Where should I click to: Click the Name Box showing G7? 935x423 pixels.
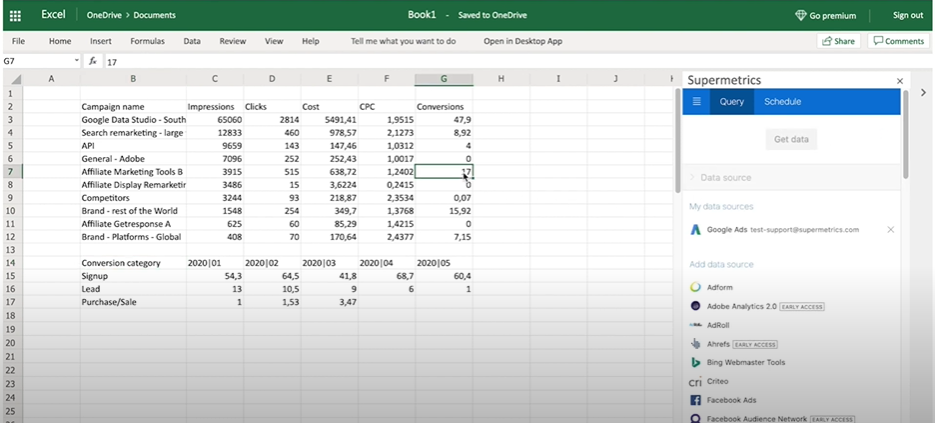pyautogui.click(x=37, y=61)
